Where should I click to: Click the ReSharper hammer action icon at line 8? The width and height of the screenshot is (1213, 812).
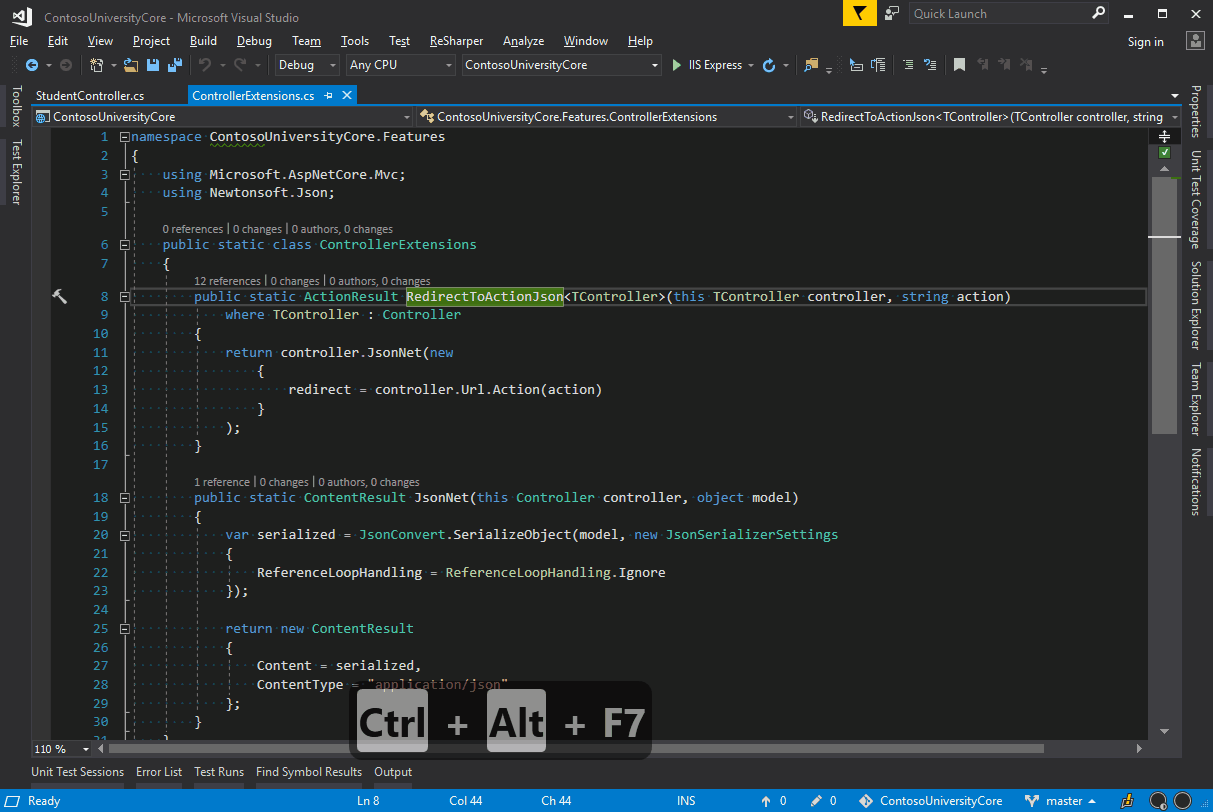59,296
